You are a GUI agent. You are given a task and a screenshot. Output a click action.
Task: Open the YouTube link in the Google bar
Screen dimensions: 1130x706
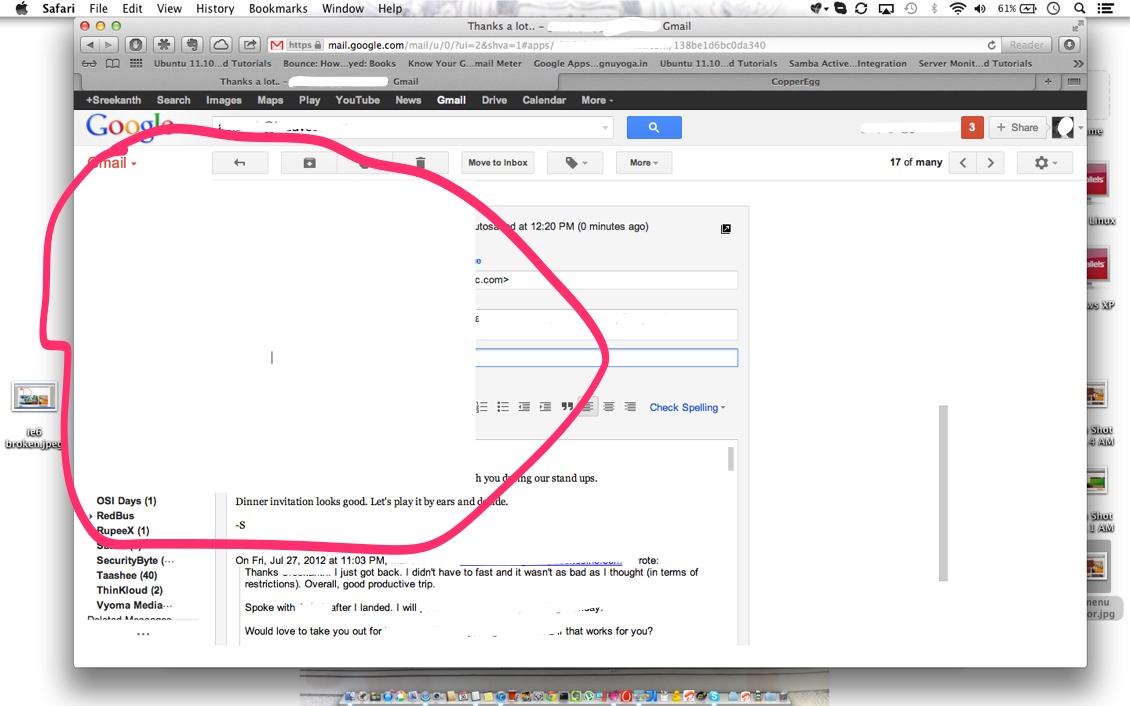357,100
